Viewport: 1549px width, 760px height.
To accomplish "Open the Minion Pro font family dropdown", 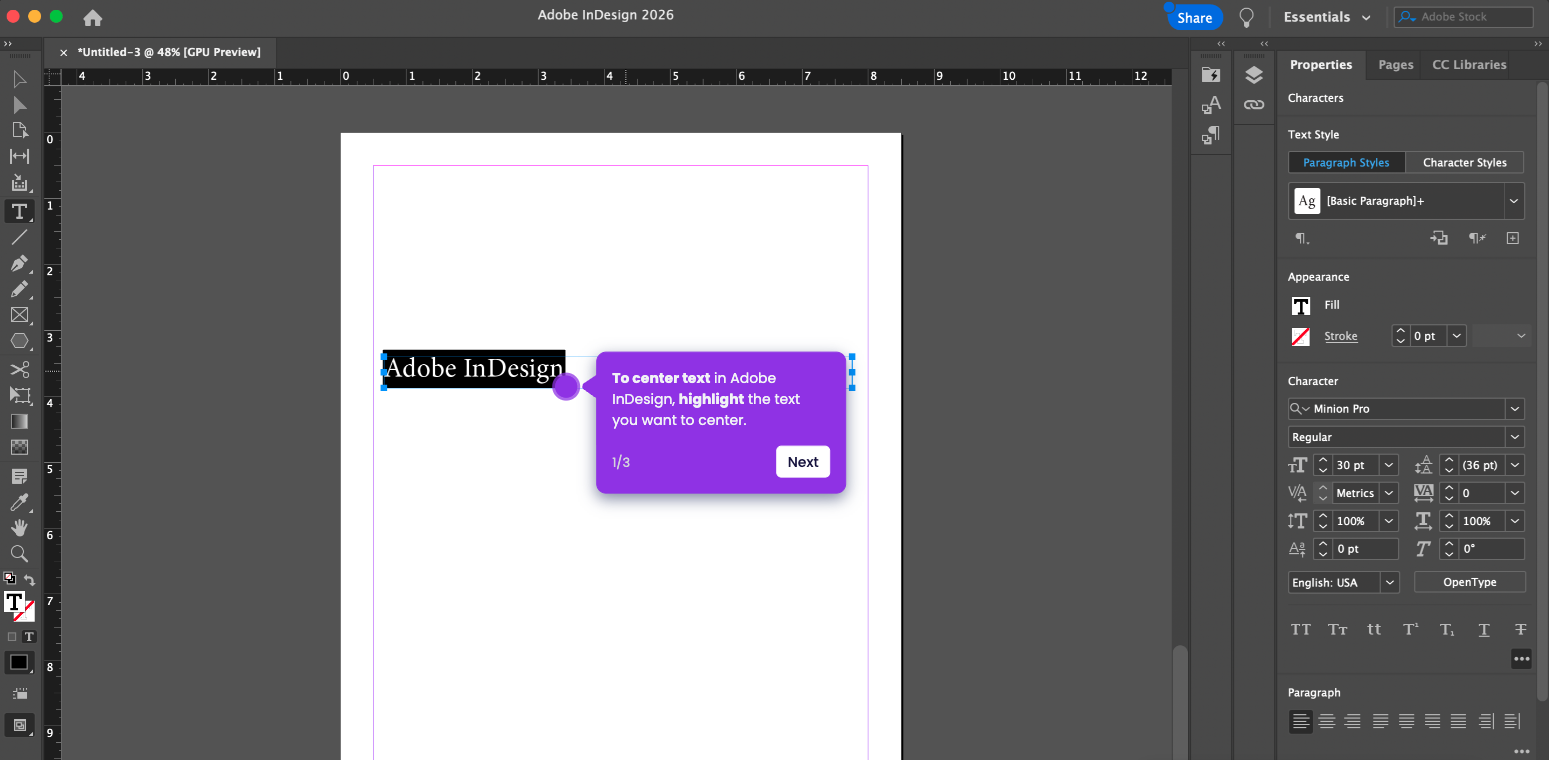I will [x=1516, y=409].
